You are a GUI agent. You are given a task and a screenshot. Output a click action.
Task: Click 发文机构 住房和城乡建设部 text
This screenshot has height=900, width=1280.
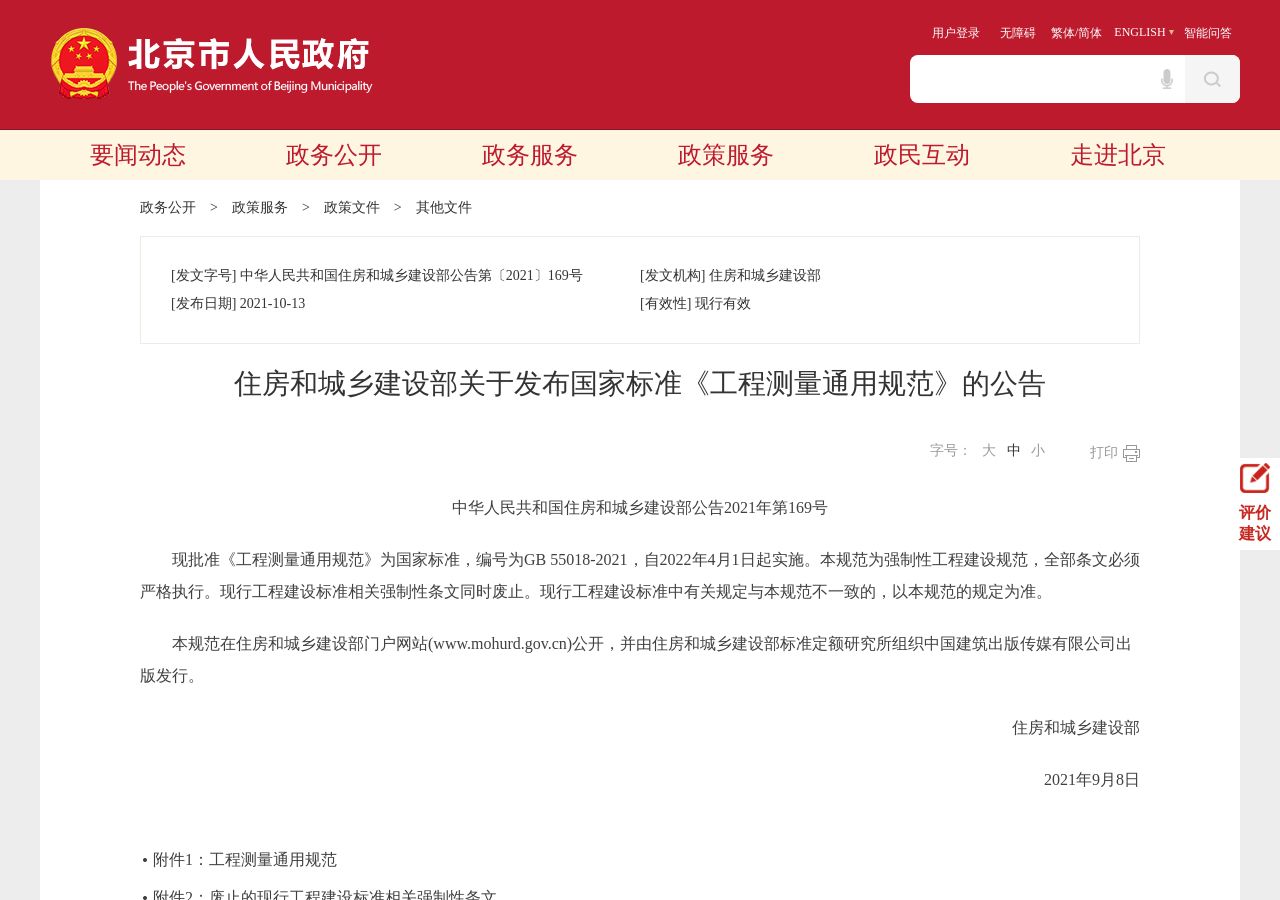(730, 276)
